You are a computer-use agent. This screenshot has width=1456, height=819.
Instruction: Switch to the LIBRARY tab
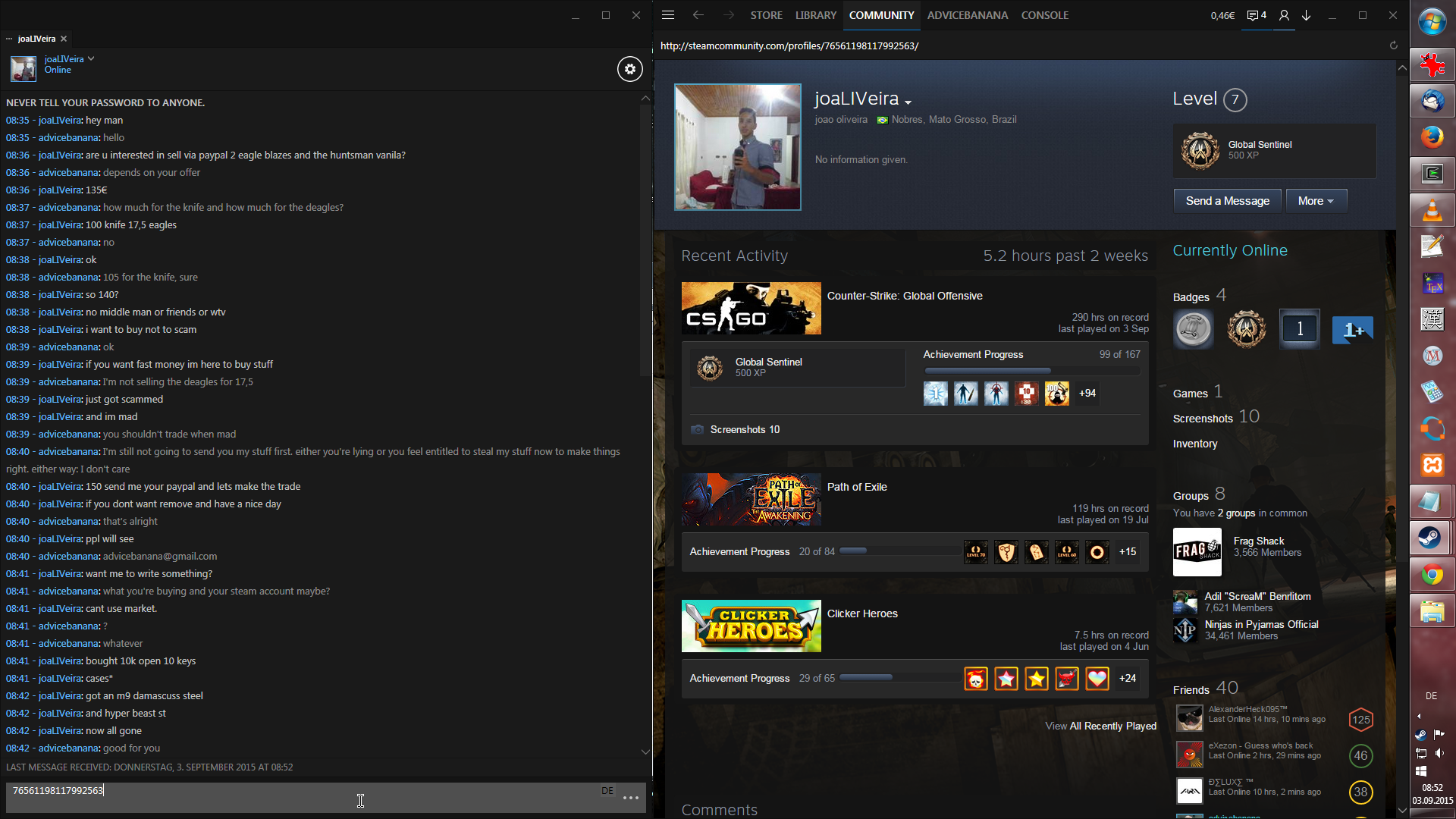pyautogui.click(x=815, y=15)
